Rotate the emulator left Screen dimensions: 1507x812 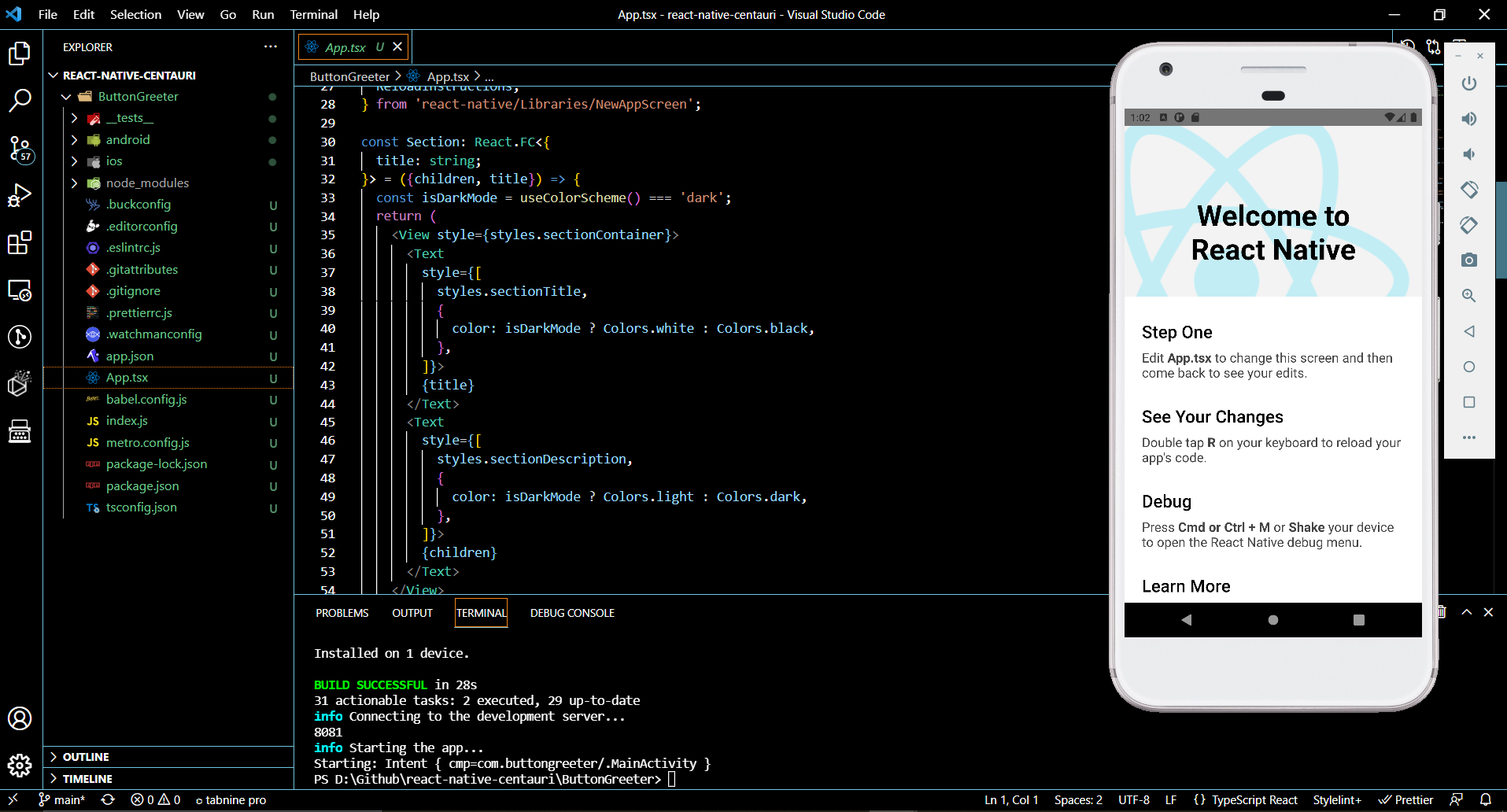(1468, 190)
